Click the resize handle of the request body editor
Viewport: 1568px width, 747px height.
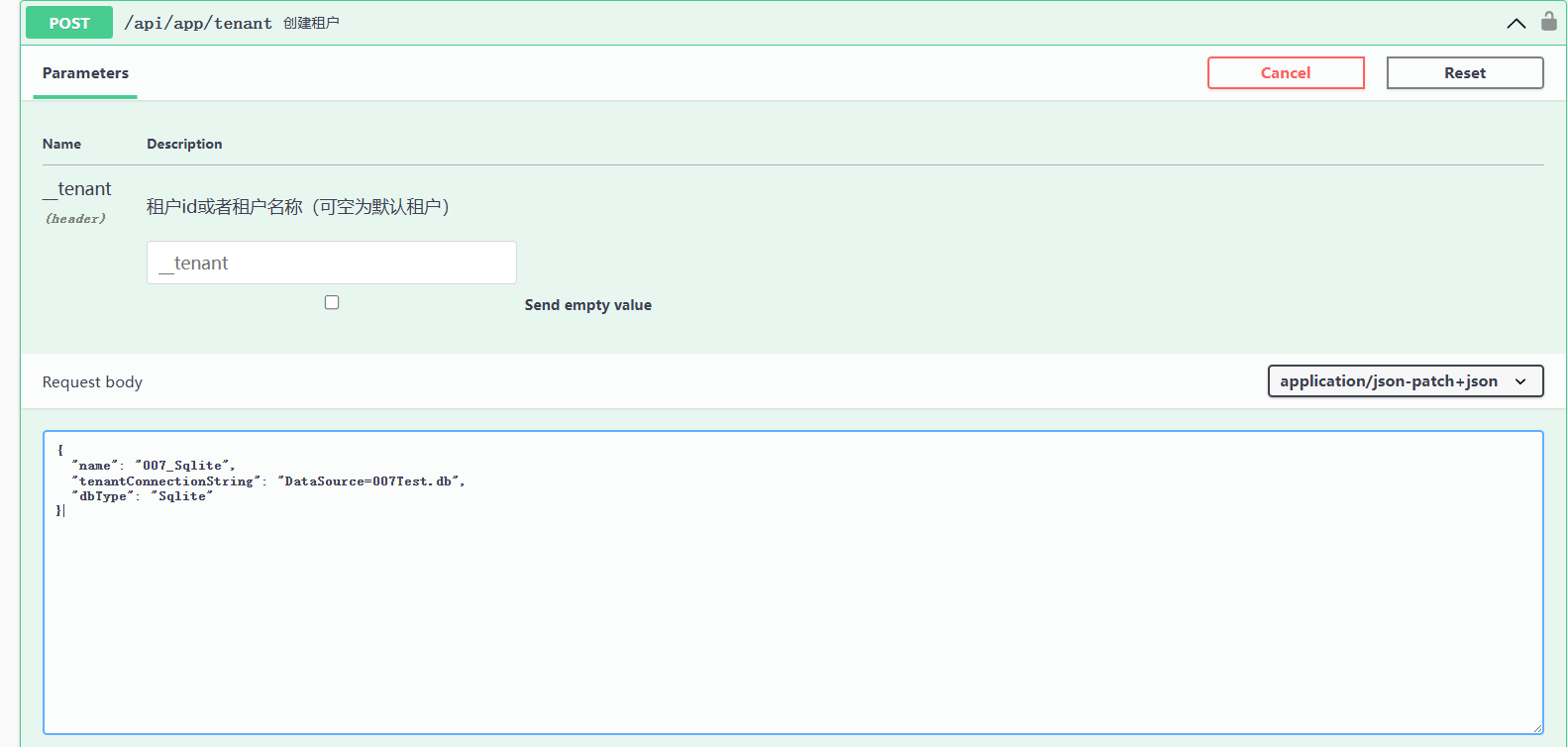click(x=1536, y=728)
